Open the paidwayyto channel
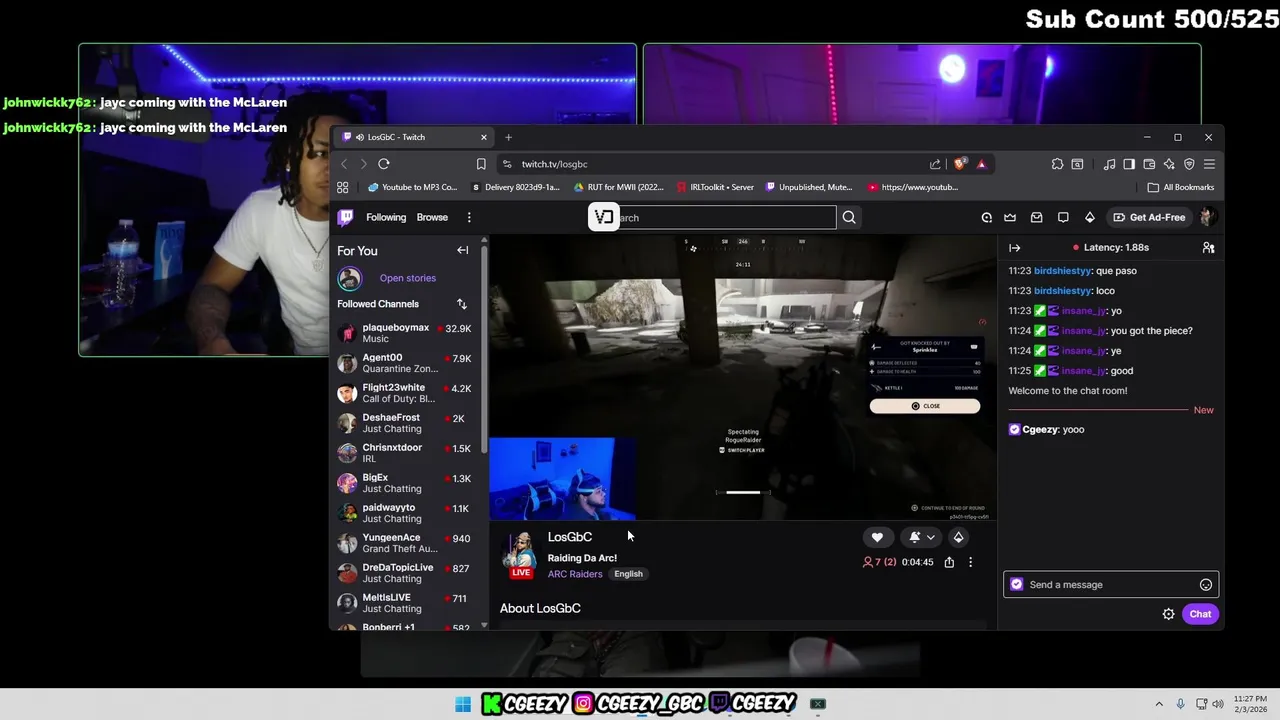 coord(405,513)
